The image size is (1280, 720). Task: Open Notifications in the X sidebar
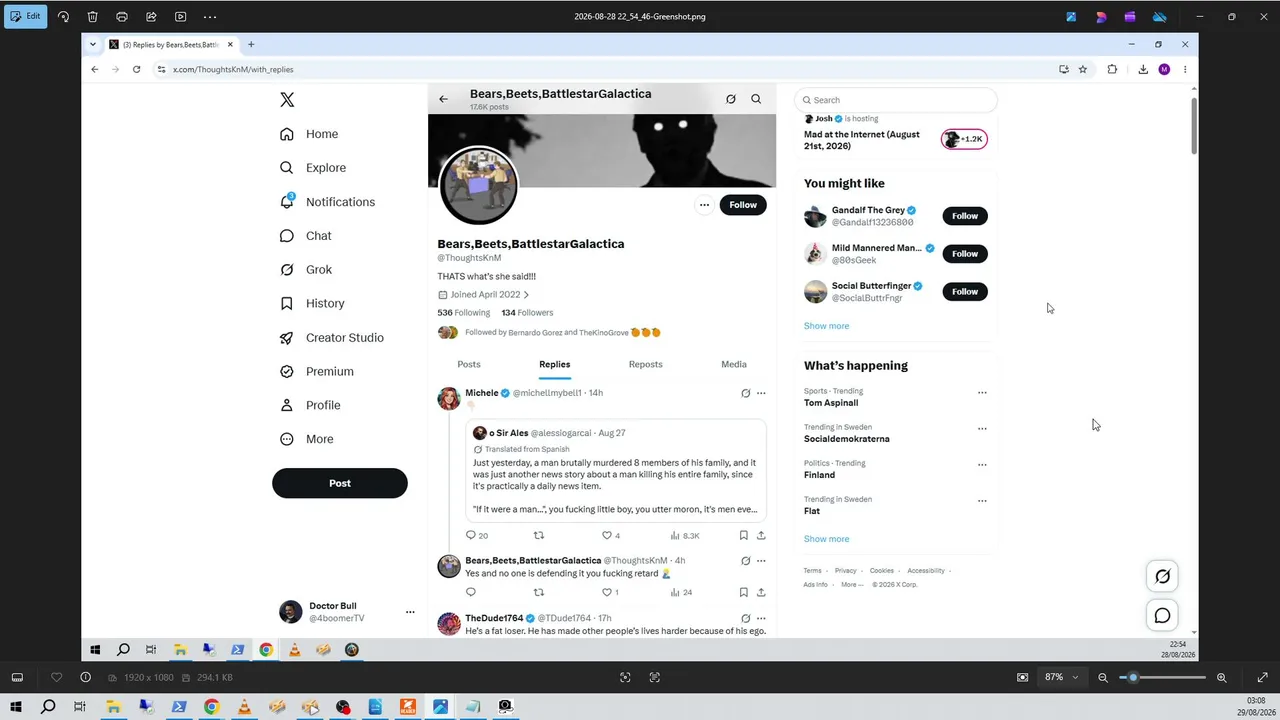(328, 202)
